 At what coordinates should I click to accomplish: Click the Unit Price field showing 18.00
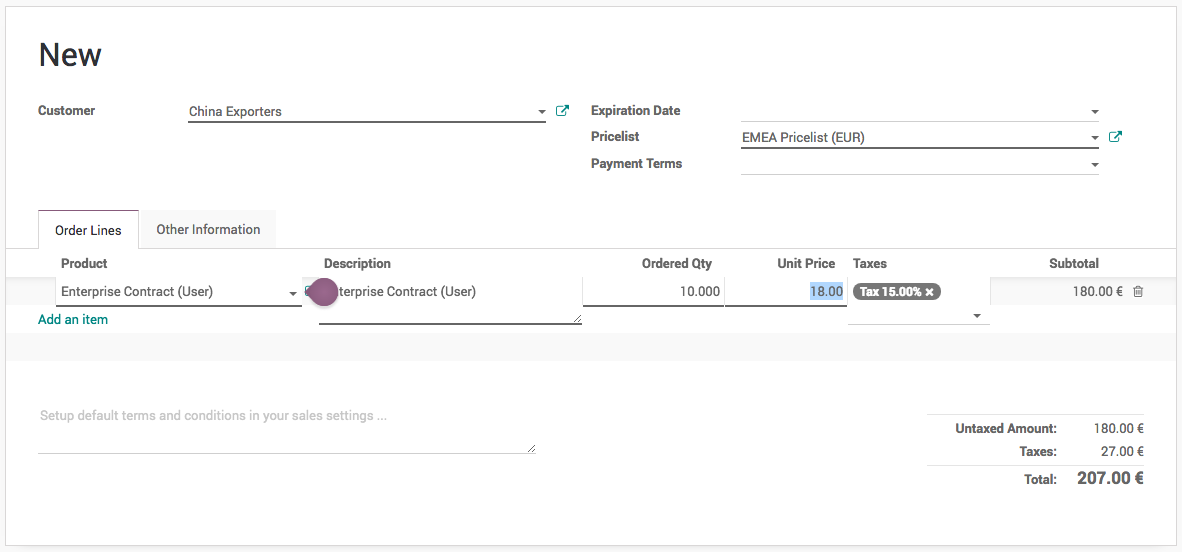(785, 292)
